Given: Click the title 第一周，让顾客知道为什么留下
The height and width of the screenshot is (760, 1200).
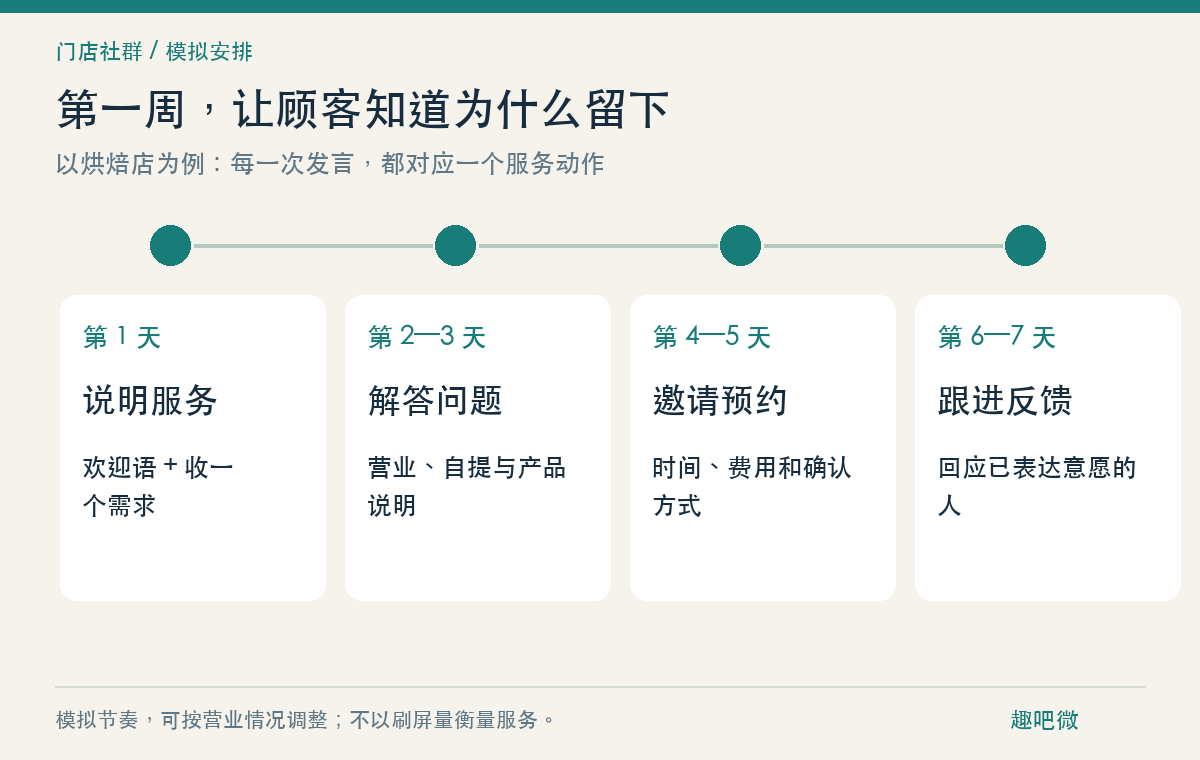Looking at the screenshot, I should click(x=362, y=109).
